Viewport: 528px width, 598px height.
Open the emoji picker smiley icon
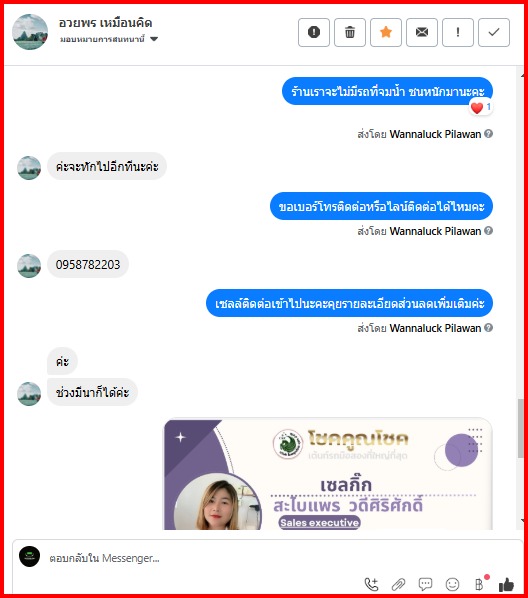452,584
